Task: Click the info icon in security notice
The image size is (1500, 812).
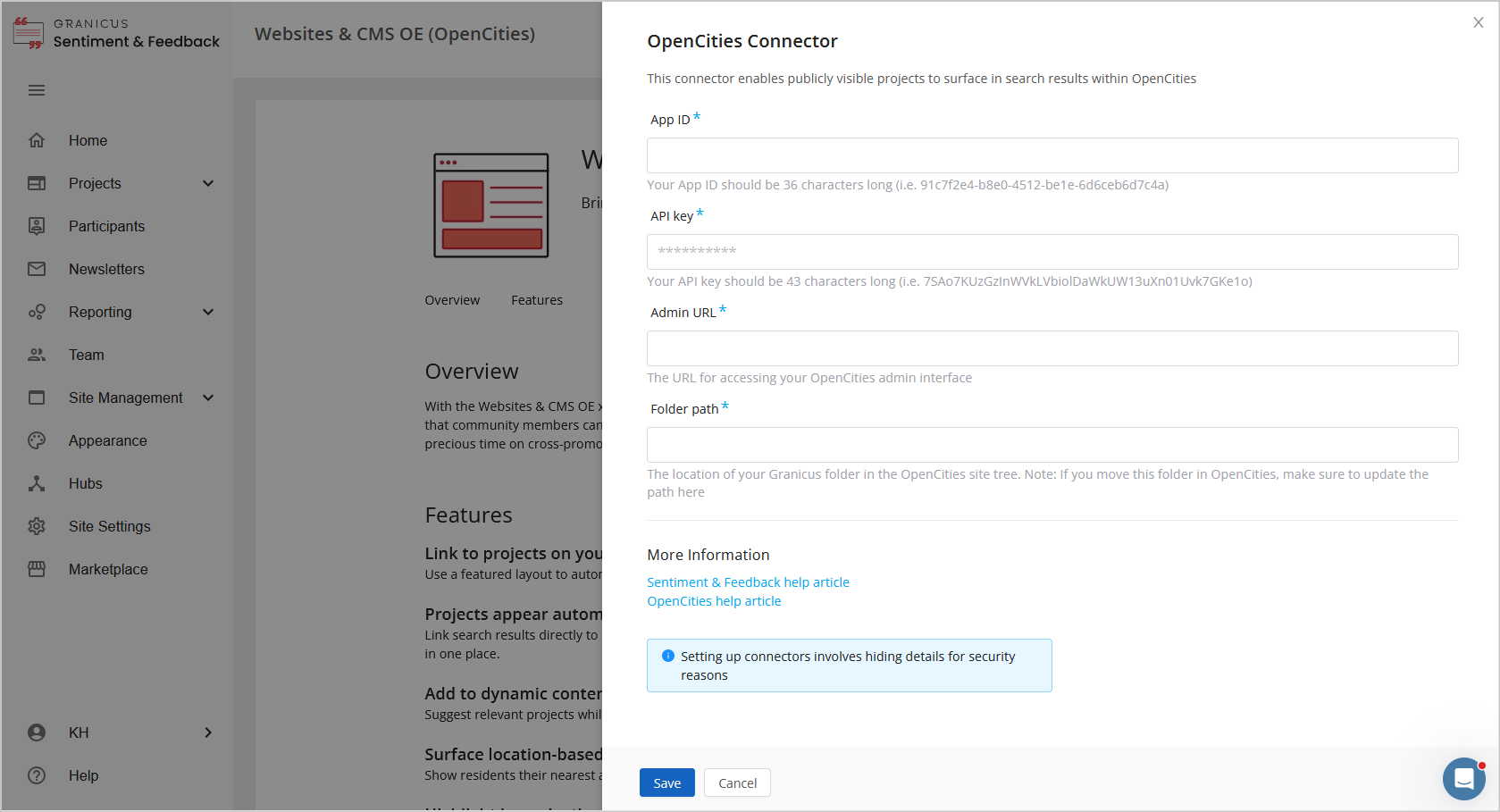Action: (667, 656)
